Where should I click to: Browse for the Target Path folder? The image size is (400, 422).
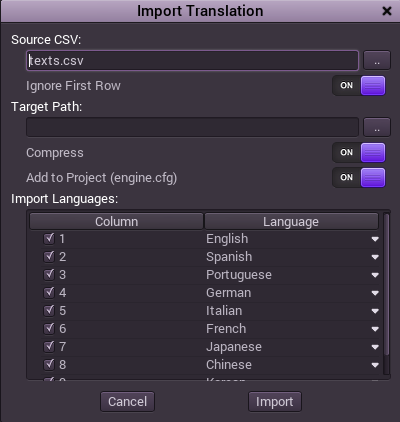pyautogui.click(x=377, y=127)
